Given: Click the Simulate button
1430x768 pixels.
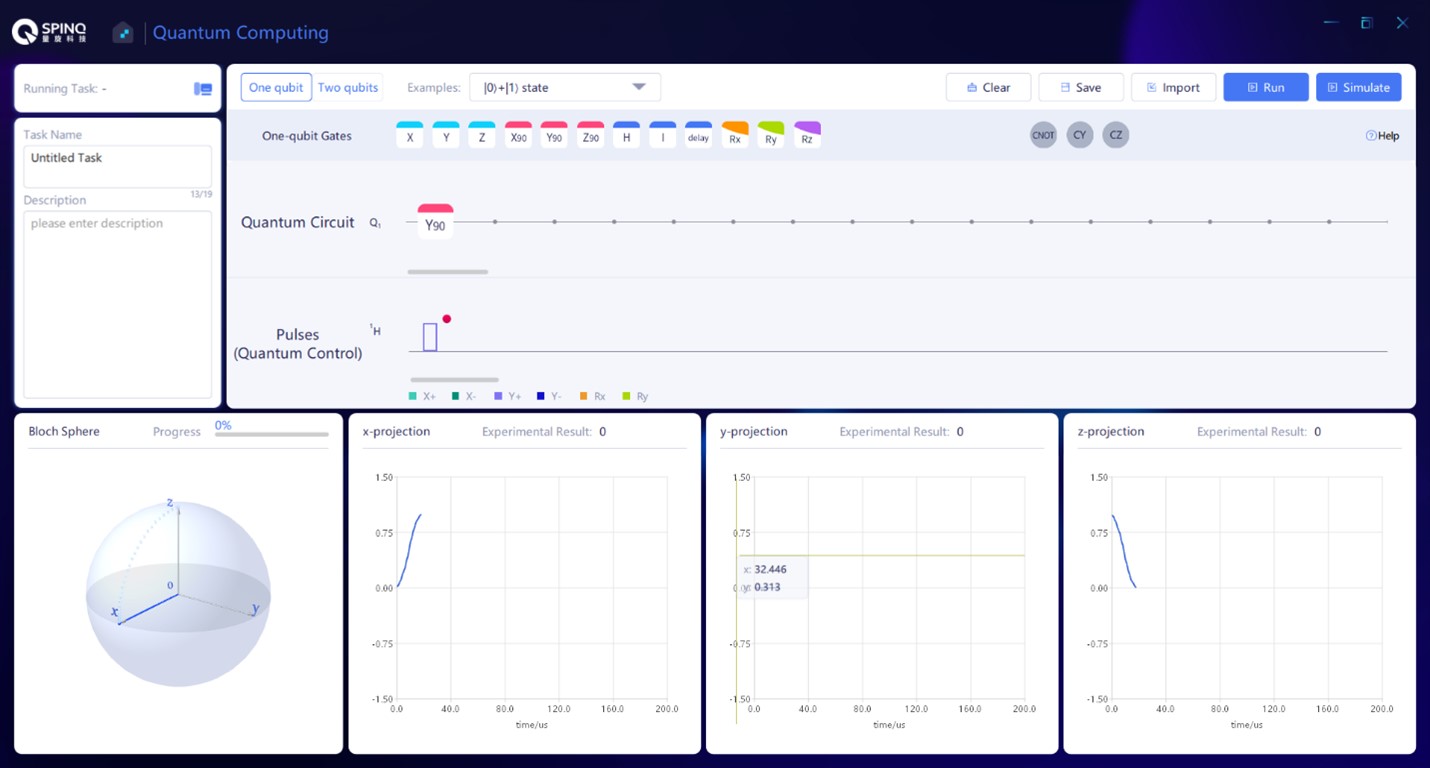Looking at the screenshot, I should click(x=1358, y=88).
